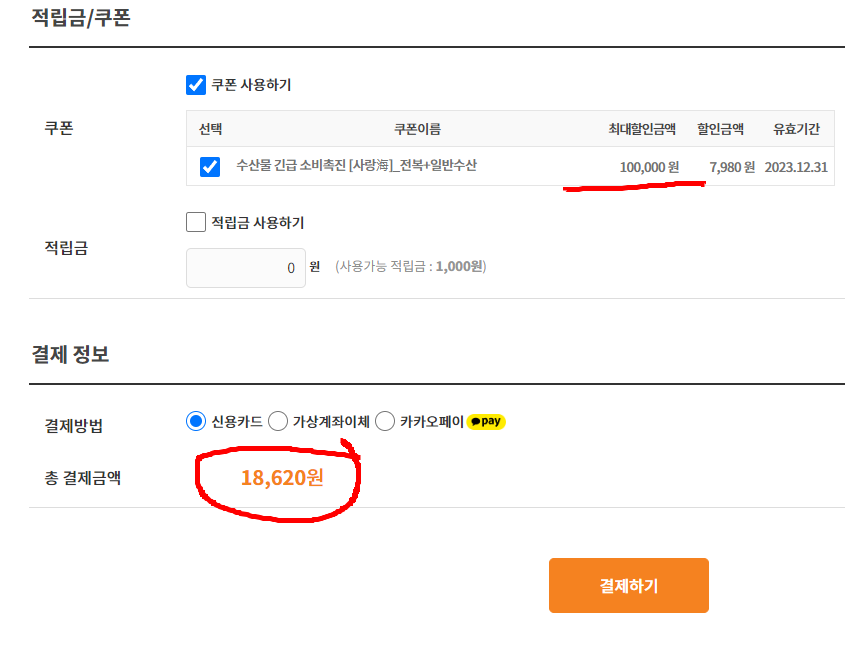Image resolution: width=851 pixels, height=650 pixels.
Task: Click the yellow KakaoPay badge icon
Action: point(486,422)
